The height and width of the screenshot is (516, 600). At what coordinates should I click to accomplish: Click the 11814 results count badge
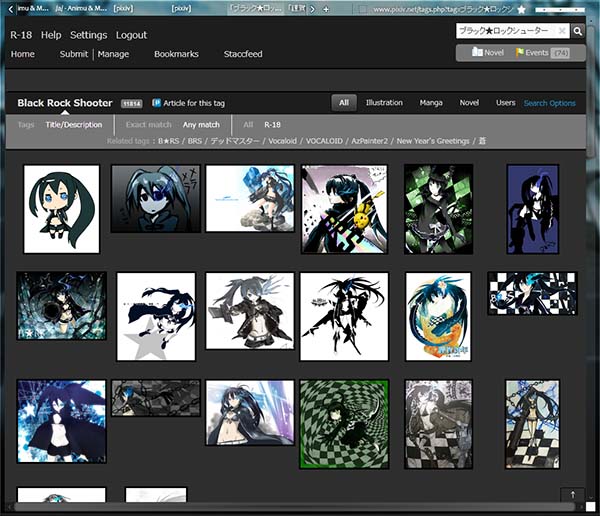point(132,103)
